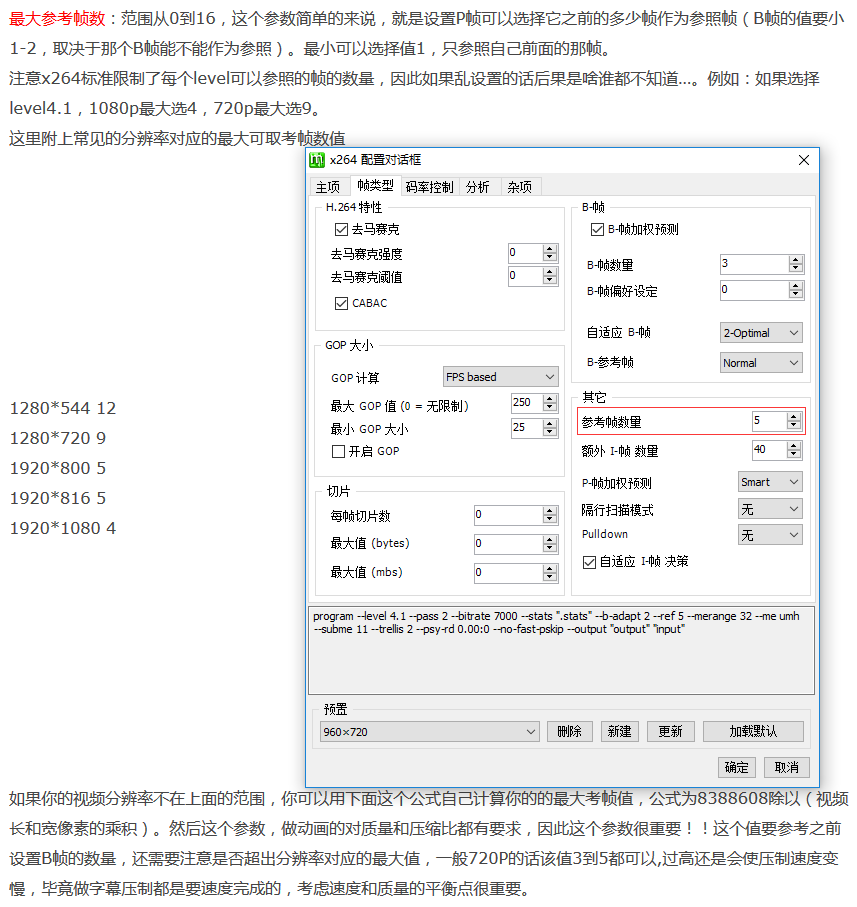This screenshot has height=907, width=857.
Task: Open the 码率控制 tab
Action: (429, 187)
